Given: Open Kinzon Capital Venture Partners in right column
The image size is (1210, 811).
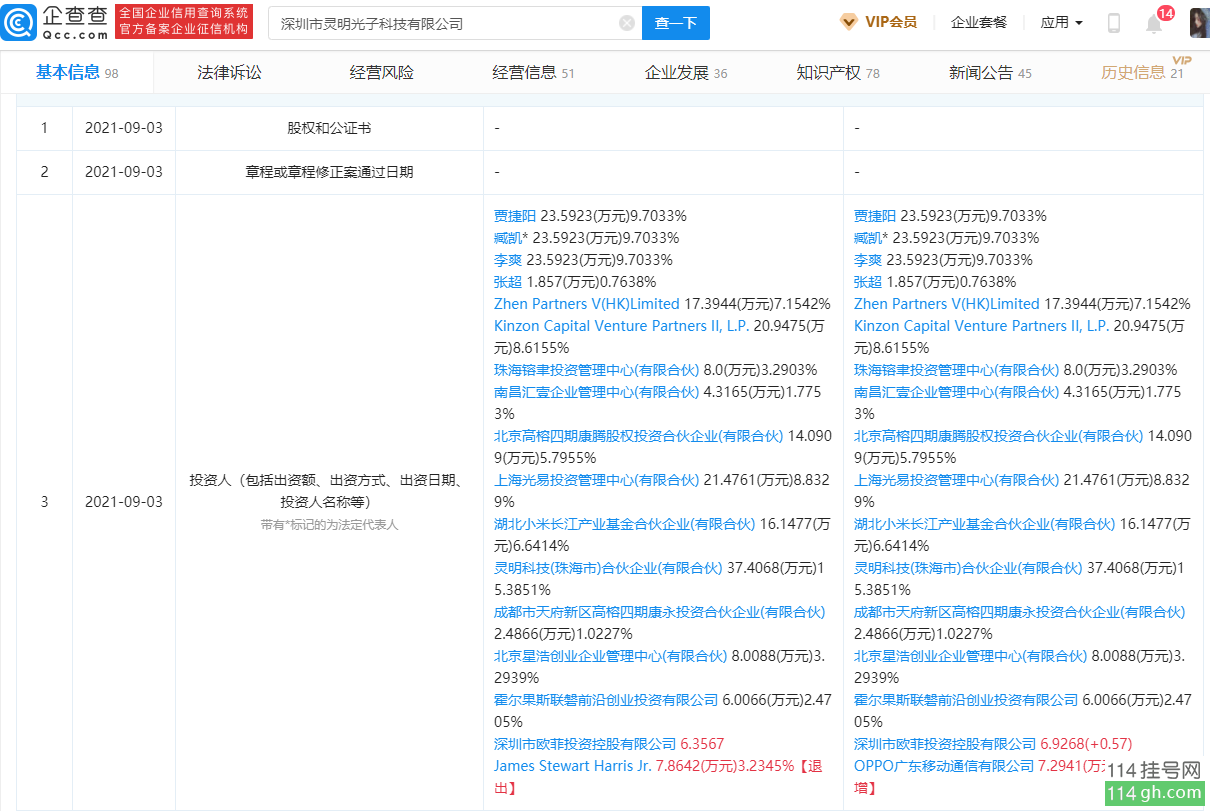Looking at the screenshot, I should tap(981, 326).
